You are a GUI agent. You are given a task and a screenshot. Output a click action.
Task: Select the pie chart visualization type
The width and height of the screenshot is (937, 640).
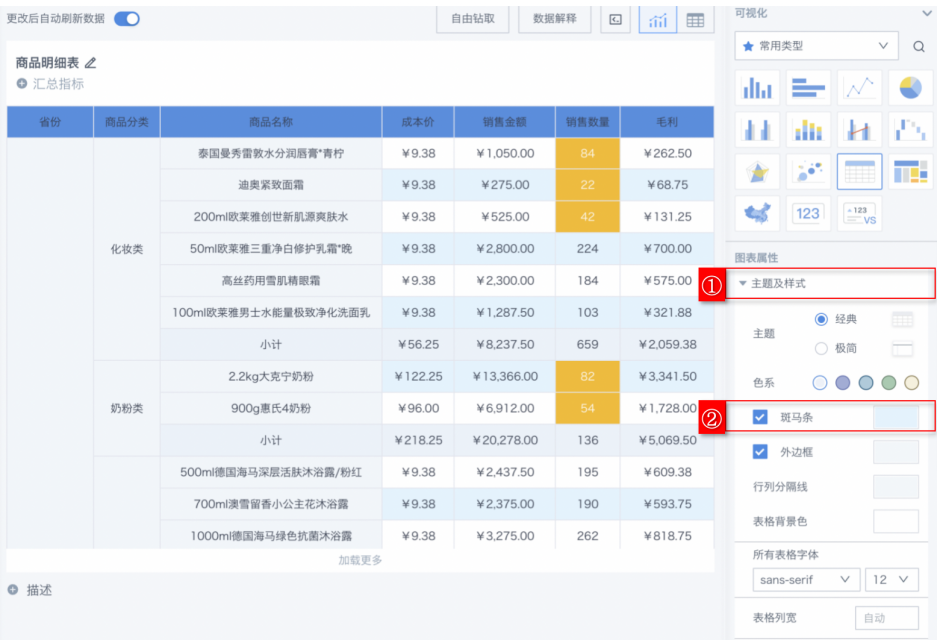[910, 88]
